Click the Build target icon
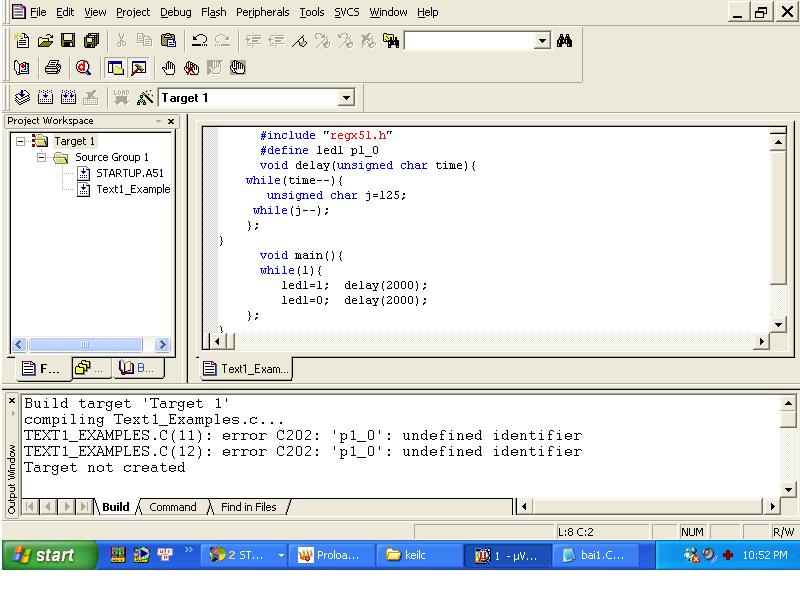This screenshot has width=800, height=600. 45,98
